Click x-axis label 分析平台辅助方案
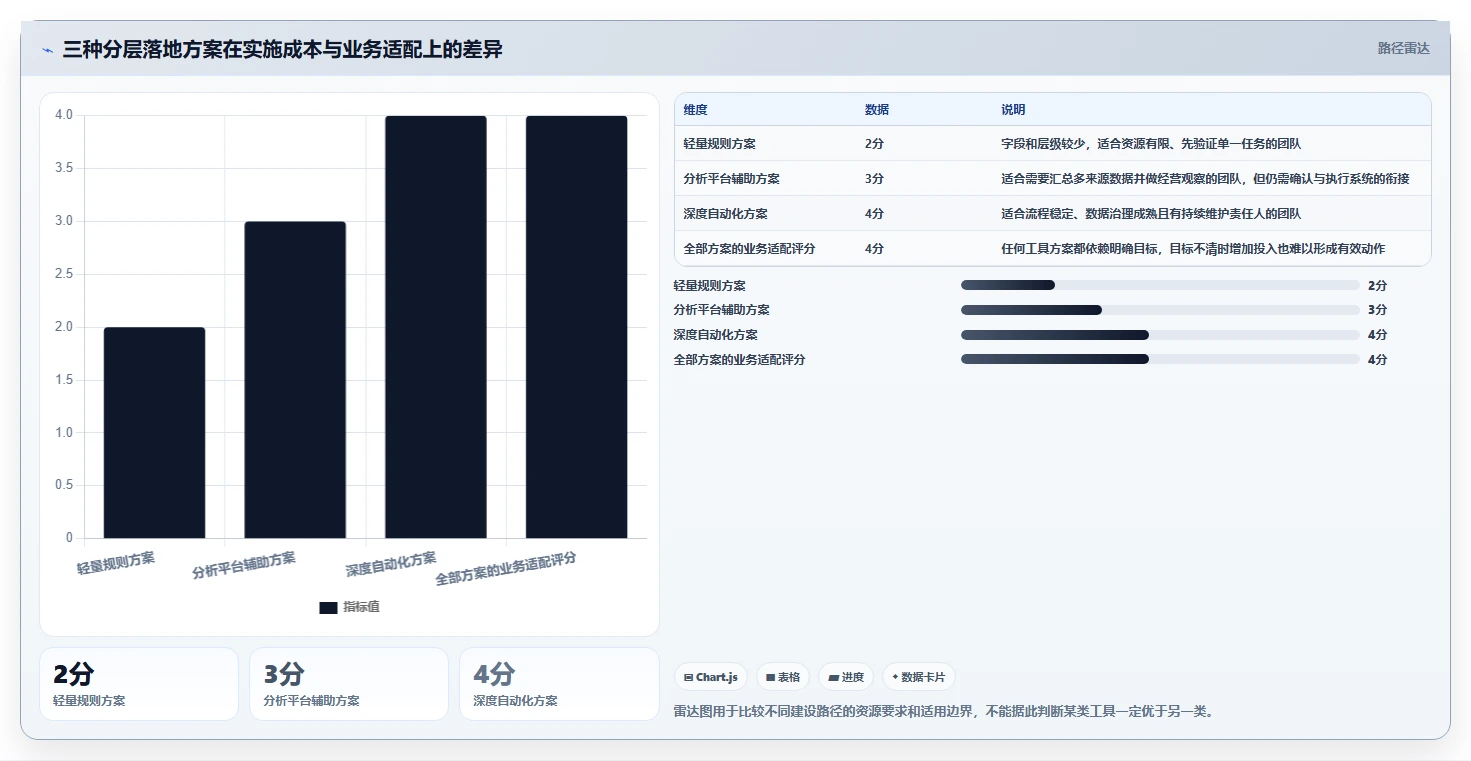Viewport: 1471px width, 761px height. tap(244, 565)
